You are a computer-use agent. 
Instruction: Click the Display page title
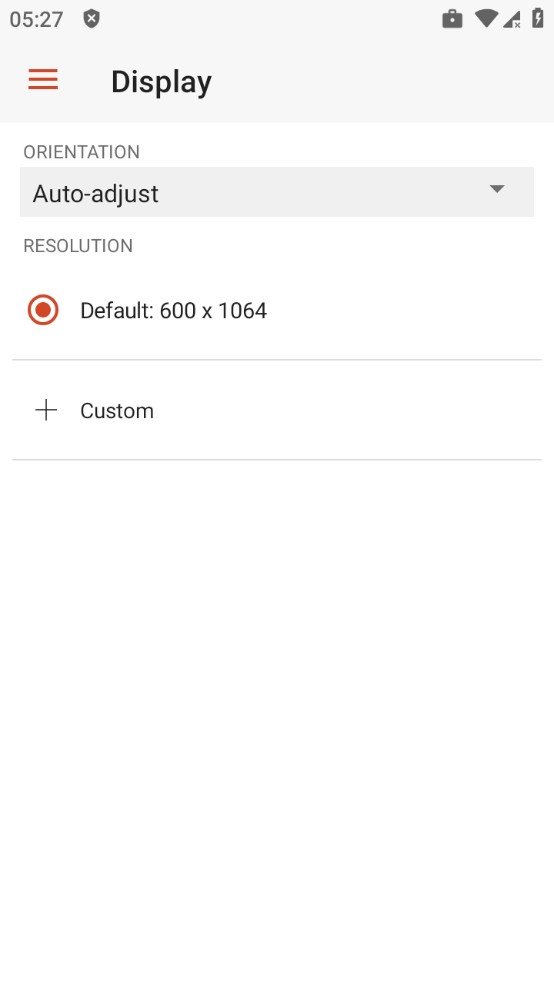[x=161, y=82]
